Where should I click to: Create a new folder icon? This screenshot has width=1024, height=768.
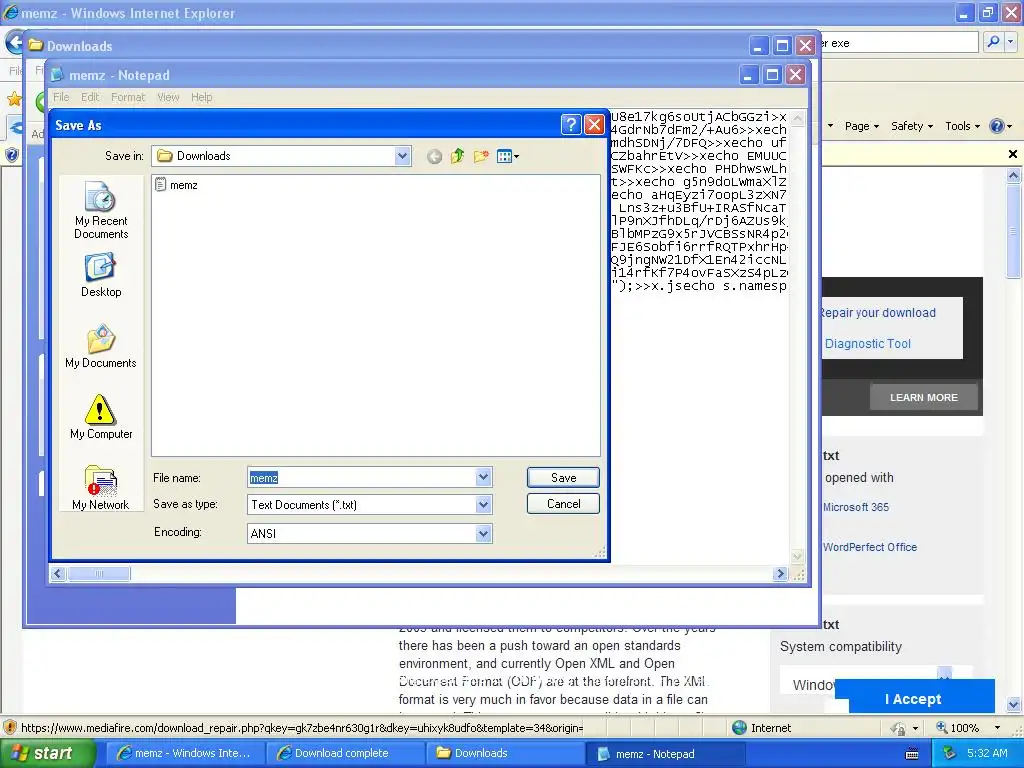pos(481,156)
